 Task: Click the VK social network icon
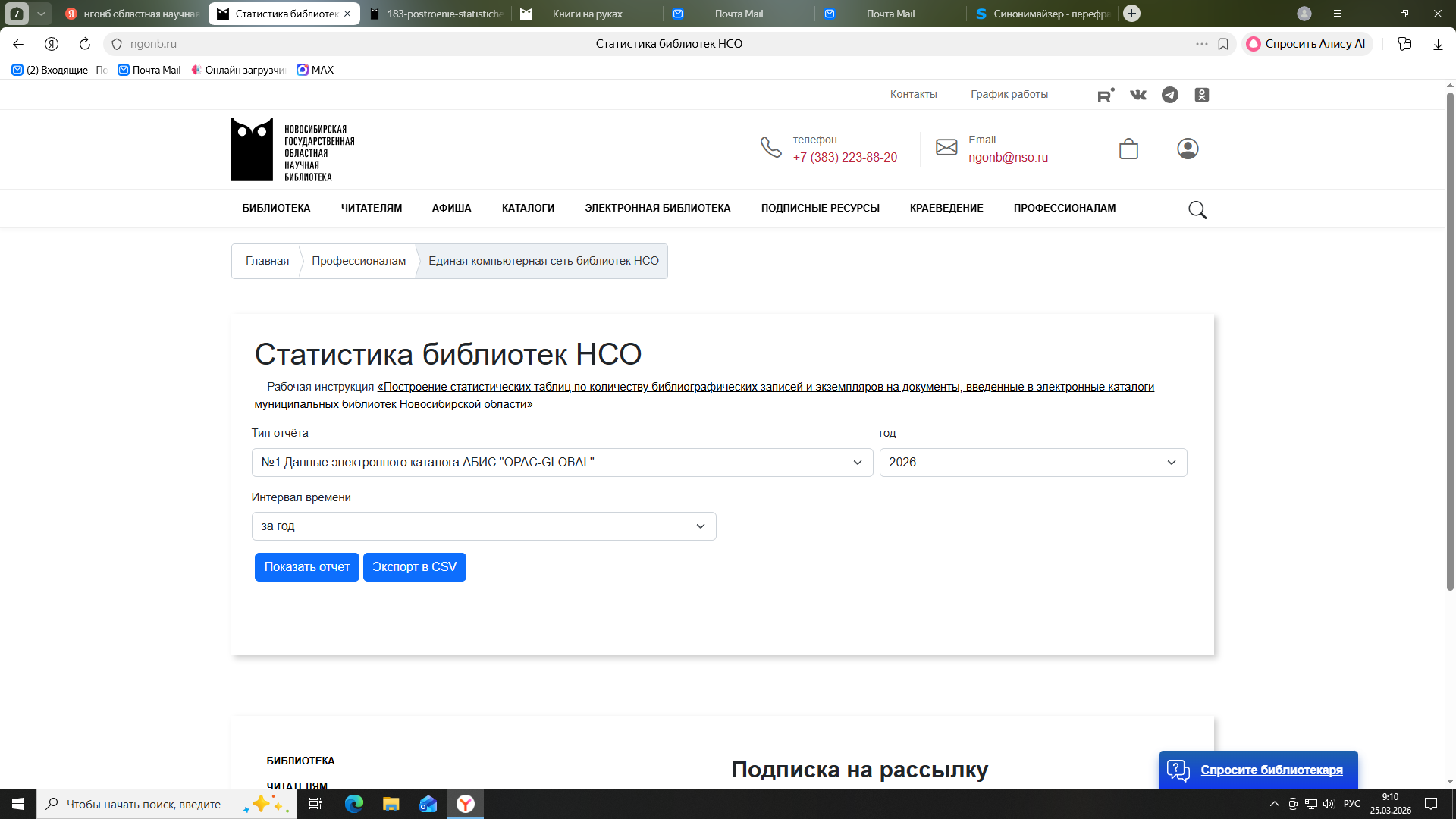coord(1138,95)
